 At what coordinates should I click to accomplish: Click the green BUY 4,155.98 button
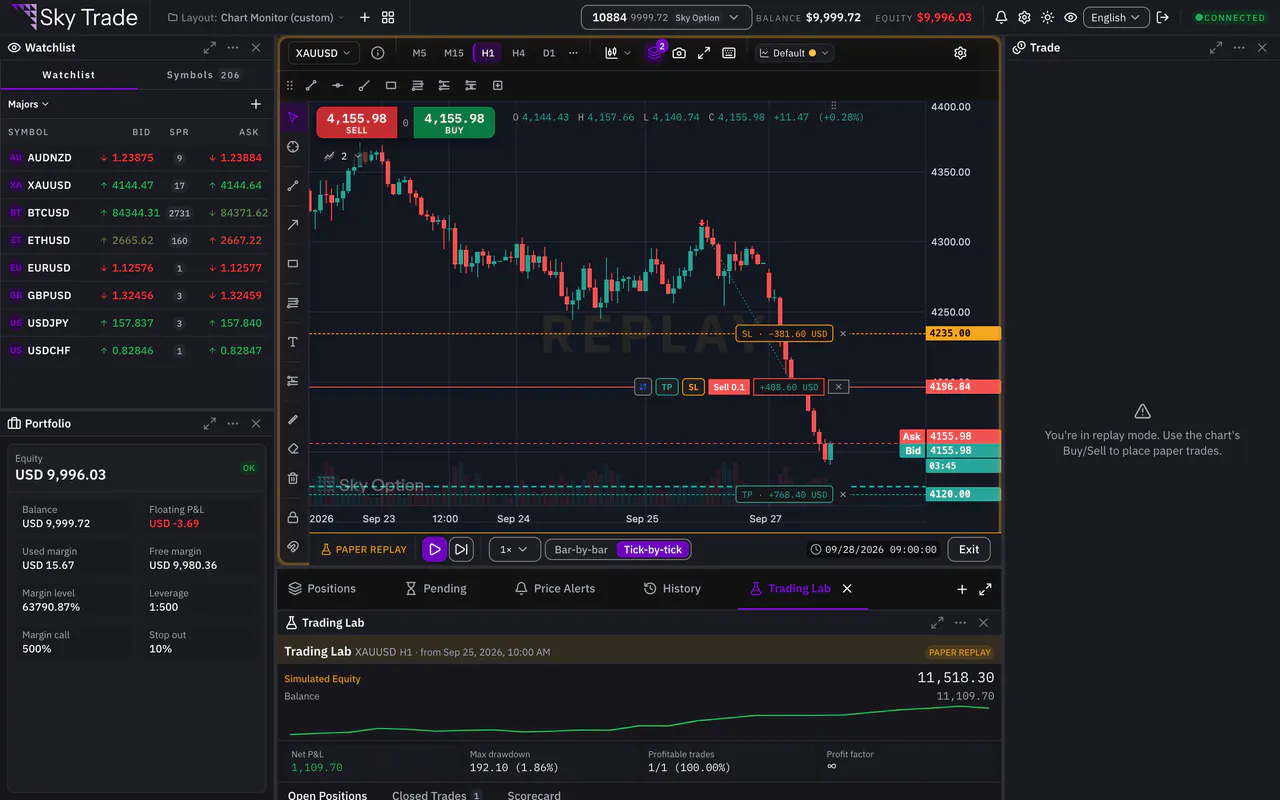tap(454, 122)
